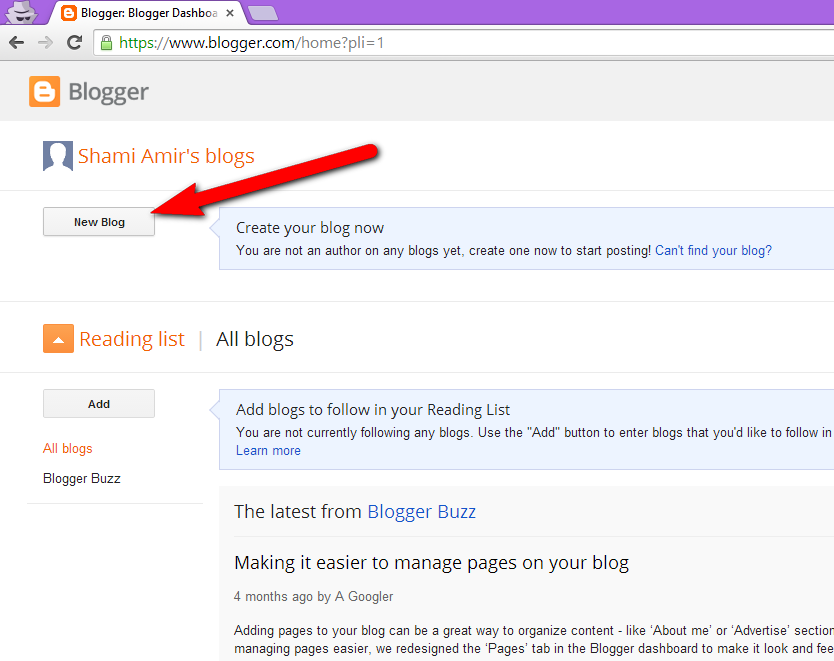Switch to the Reading list tab
834x661 pixels.
[132, 339]
